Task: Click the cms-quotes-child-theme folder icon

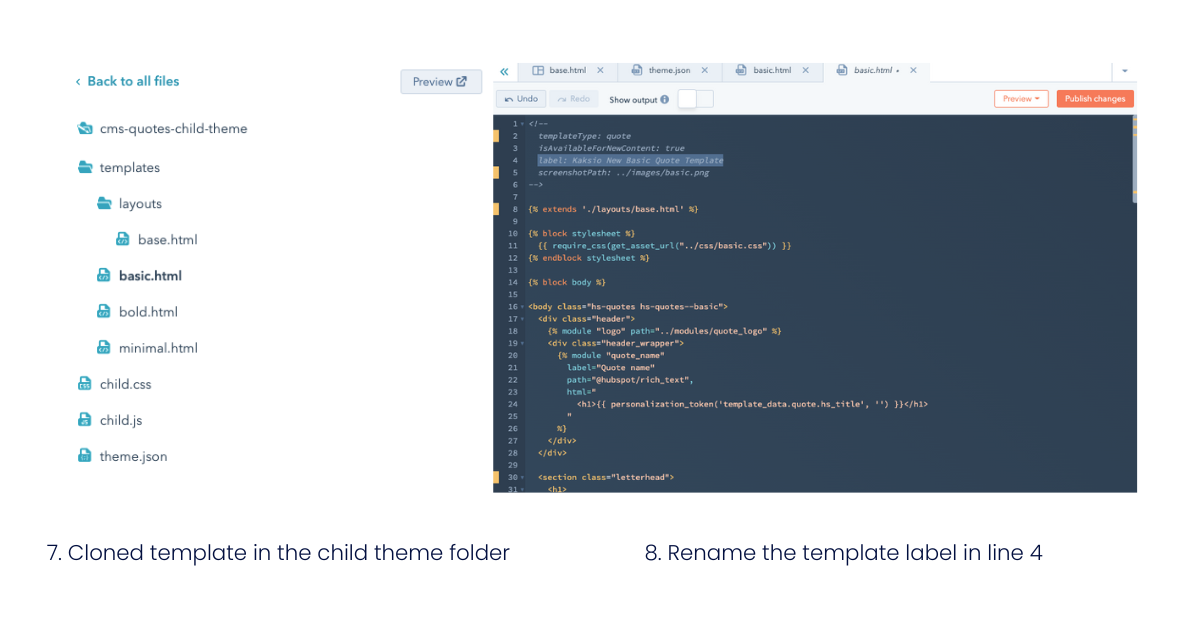Action: pos(85,128)
